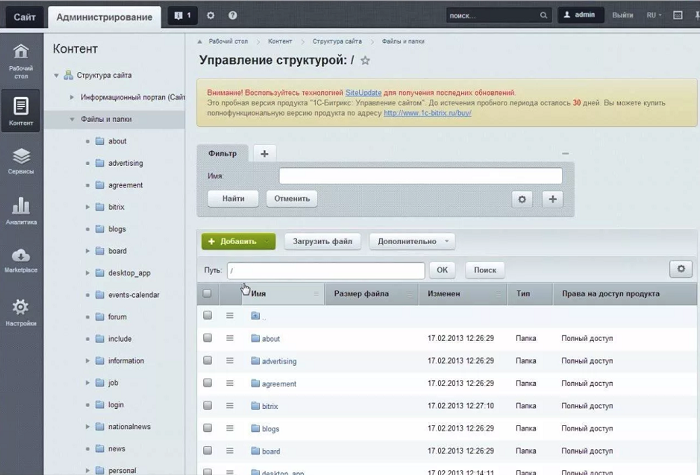
Task: Confirm the path with OK button
Action: 442,270
